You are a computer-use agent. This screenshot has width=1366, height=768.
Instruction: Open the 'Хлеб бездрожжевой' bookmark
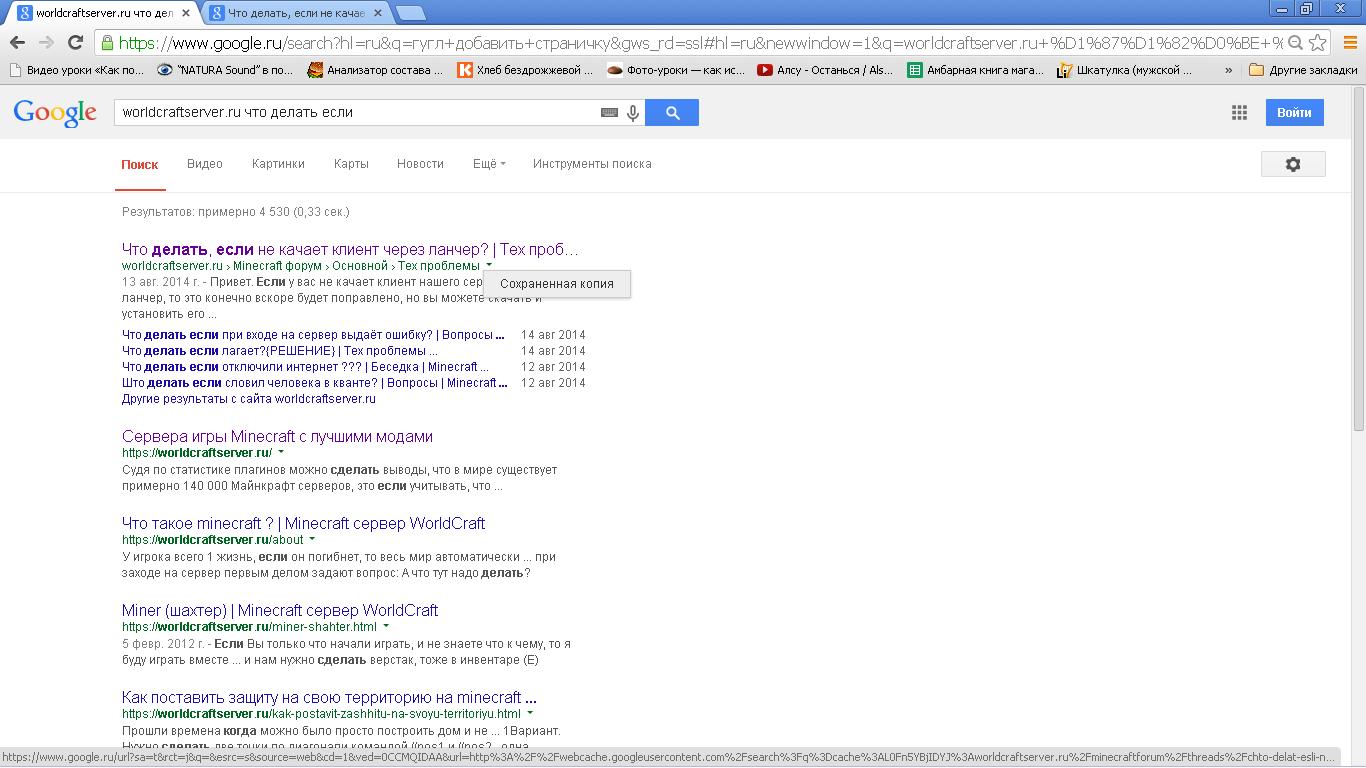pos(525,70)
